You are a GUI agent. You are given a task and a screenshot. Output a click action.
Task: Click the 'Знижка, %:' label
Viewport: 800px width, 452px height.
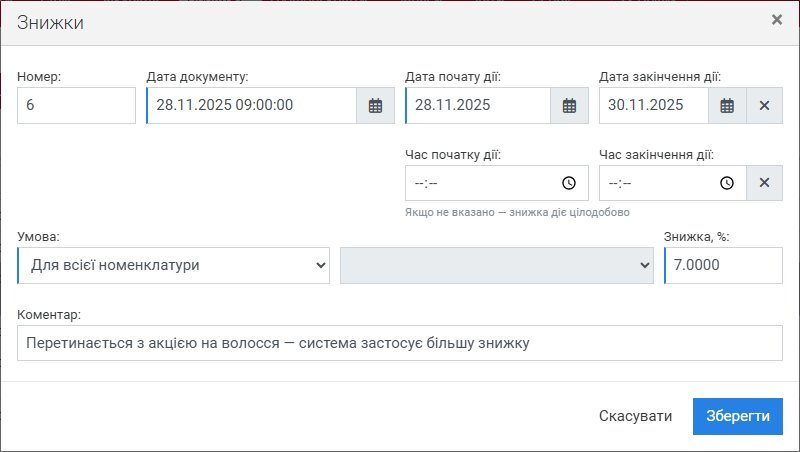point(696,237)
